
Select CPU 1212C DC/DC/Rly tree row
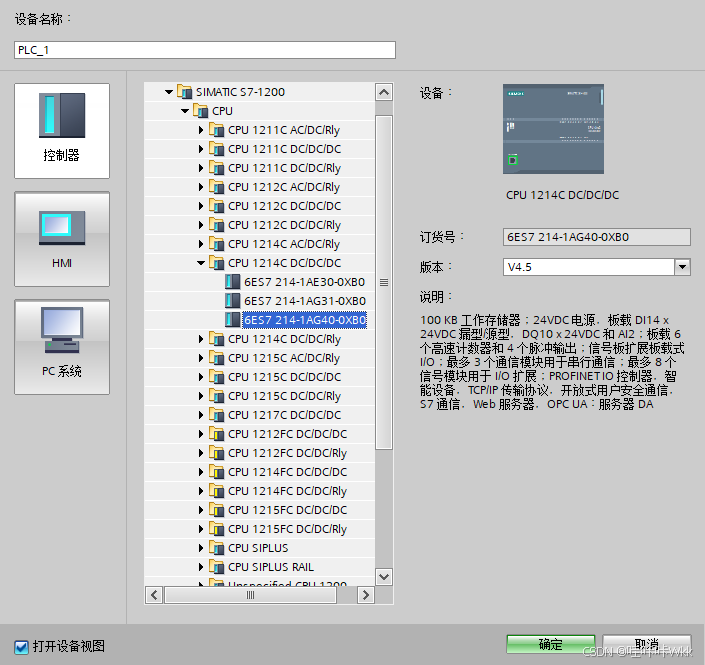pos(259,225)
